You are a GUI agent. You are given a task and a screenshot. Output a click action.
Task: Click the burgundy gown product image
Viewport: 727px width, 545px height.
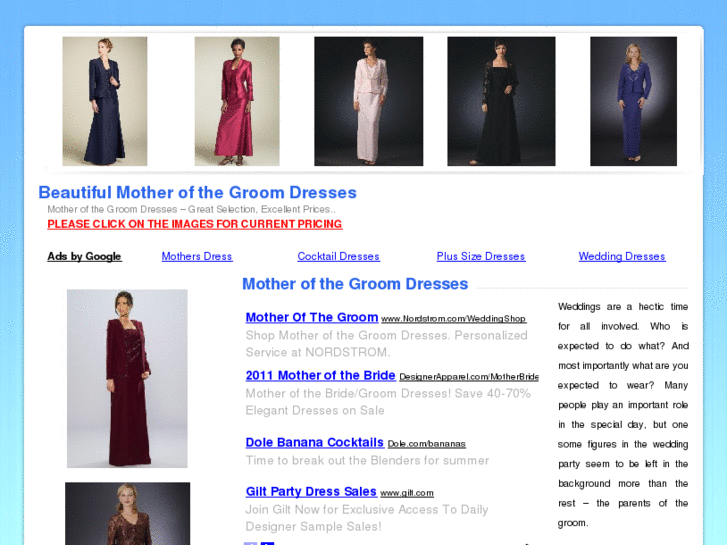pyautogui.click(x=127, y=378)
